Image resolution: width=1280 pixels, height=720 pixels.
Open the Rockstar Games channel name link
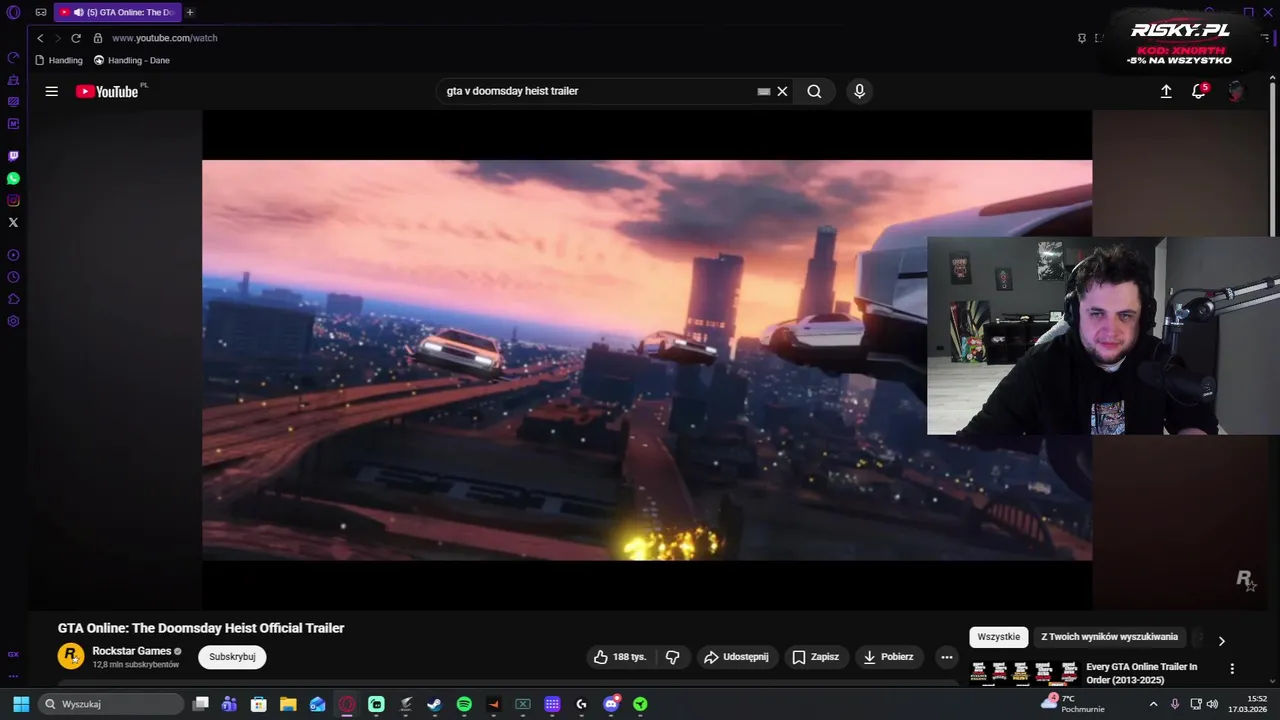pyautogui.click(x=131, y=651)
